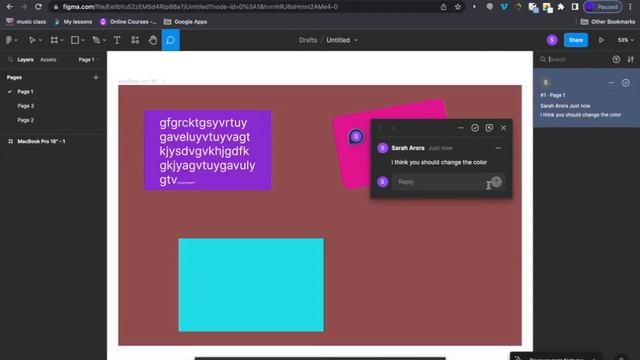This screenshot has height=360, width=640.
Task: Open the Resources tool
Action: pyautogui.click(x=135, y=40)
